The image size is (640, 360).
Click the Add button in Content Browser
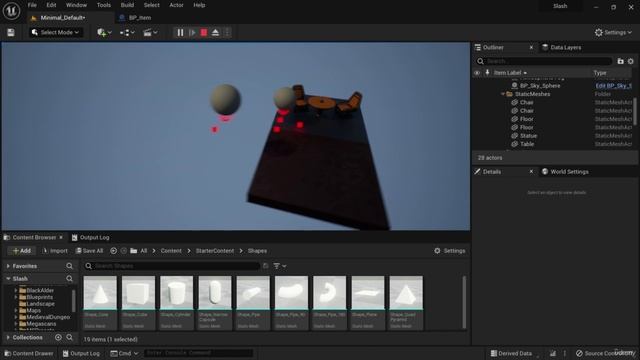point(22,251)
